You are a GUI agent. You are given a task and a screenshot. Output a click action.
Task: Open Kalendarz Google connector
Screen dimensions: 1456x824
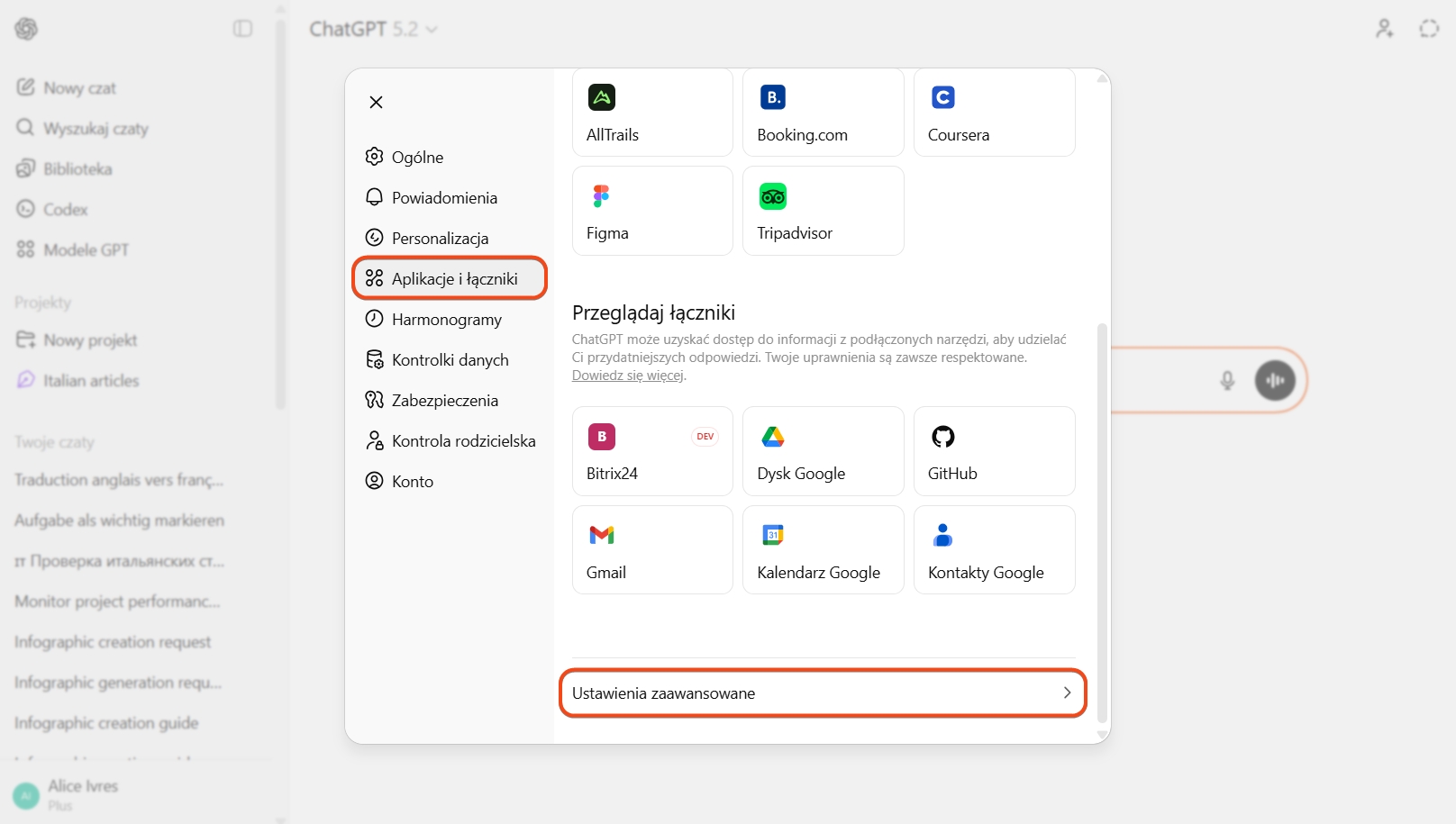[823, 550]
